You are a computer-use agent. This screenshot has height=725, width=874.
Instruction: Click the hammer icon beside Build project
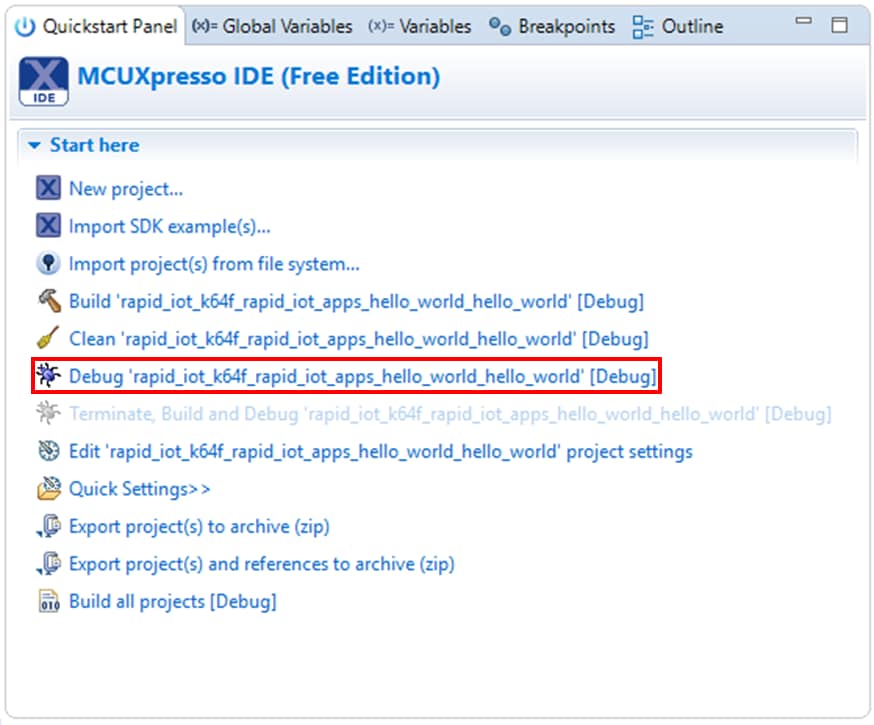click(x=48, y=301)
